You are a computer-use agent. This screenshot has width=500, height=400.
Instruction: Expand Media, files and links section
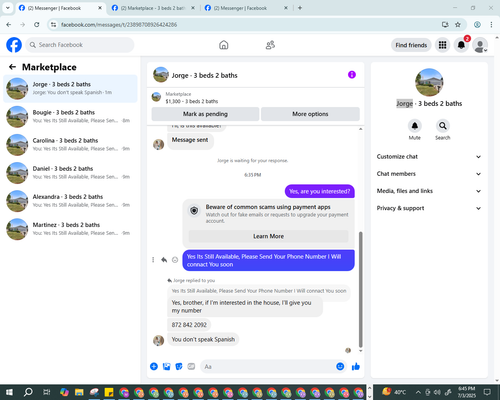[429, 191]
